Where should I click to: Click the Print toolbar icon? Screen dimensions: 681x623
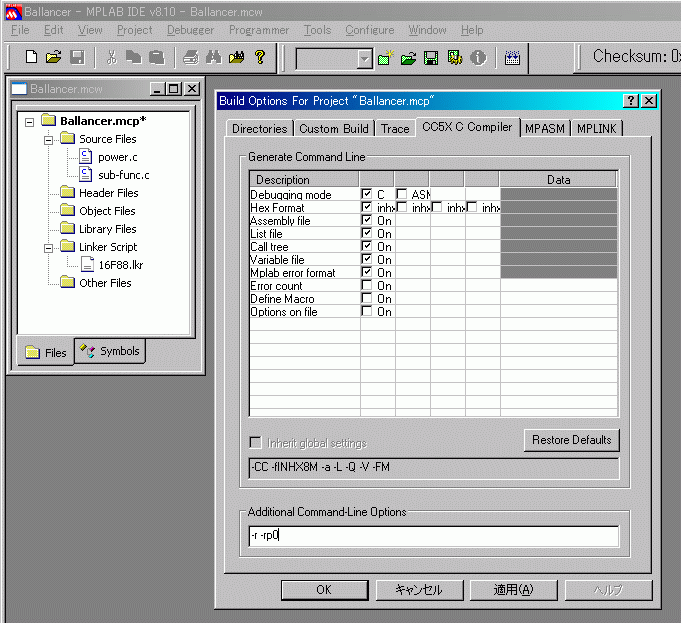(x=191, y=57)
